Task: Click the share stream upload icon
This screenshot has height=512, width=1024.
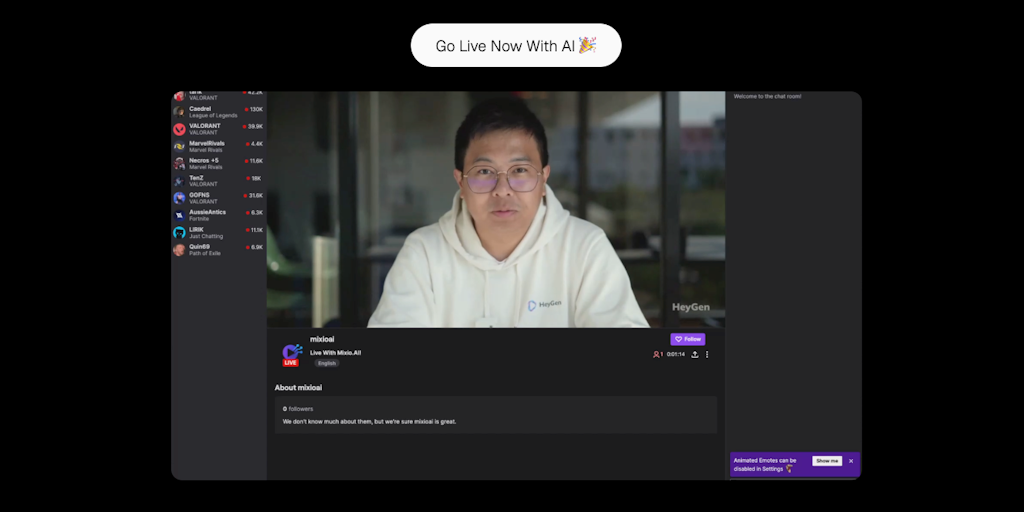Action: pyautogui.click(x=695, y=355)
